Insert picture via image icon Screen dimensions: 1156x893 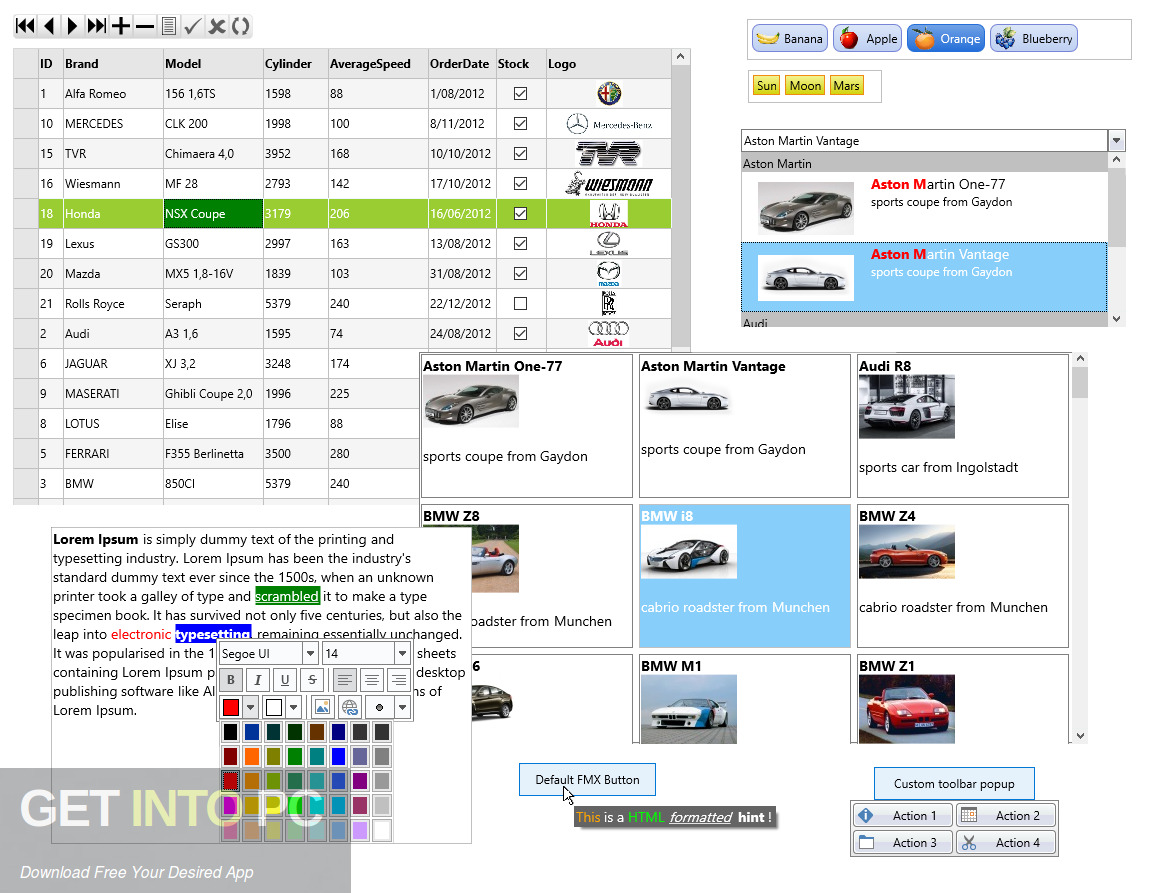point(322,707)
